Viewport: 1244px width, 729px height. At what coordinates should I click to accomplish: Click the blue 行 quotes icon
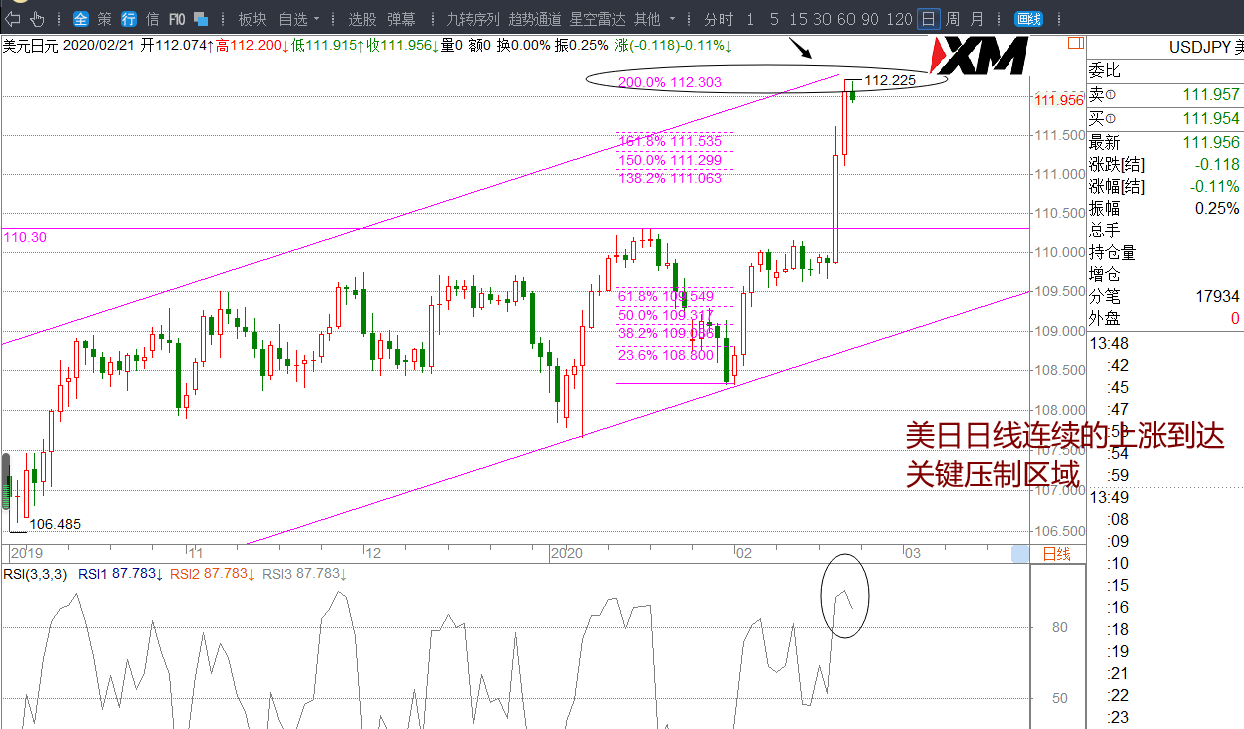tap(129, 18)
